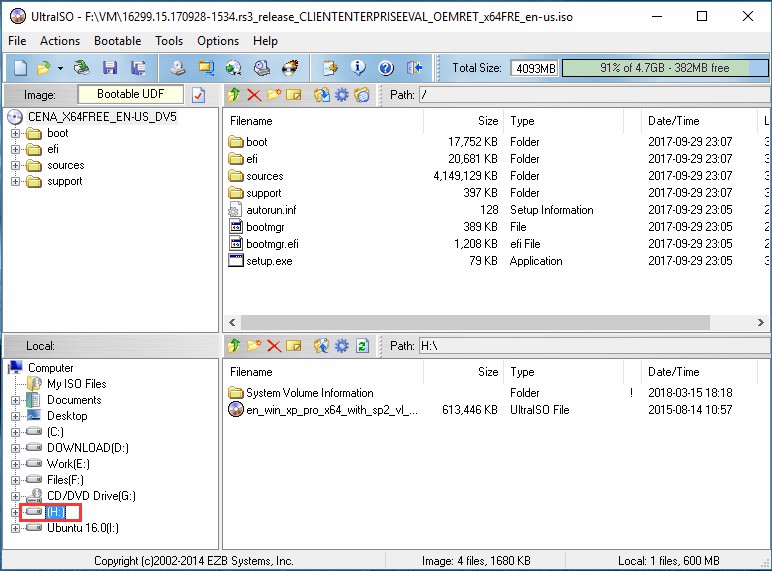This screenshot has height=571, width=772.
Task: Open the Actions menu
Action: pyautogui.click(x=60, y=41)
